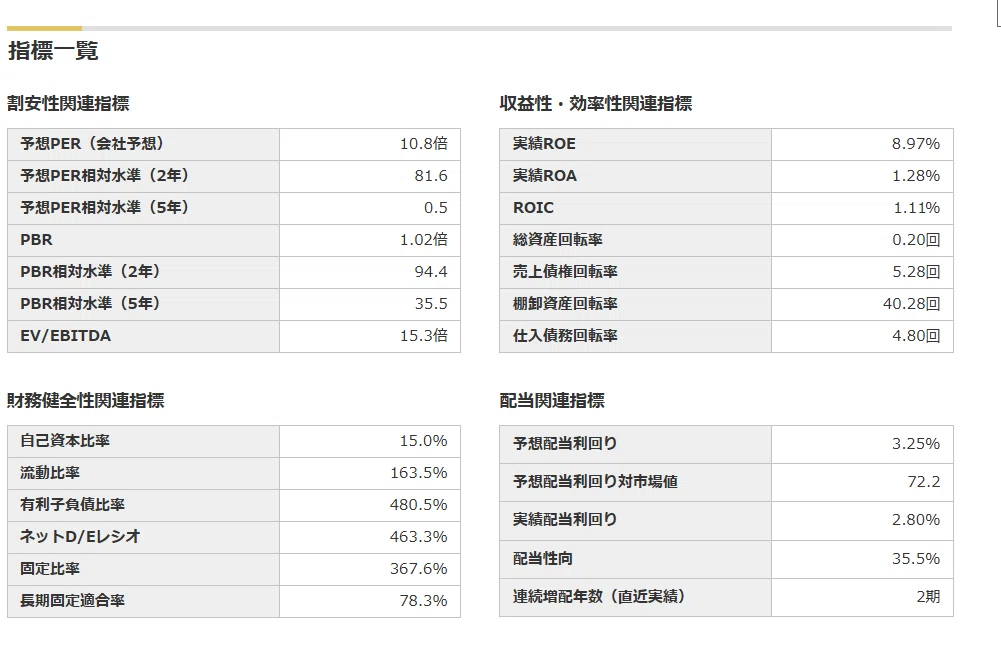Select the 長期固定適合率 value 78.3%

point(423,600)
